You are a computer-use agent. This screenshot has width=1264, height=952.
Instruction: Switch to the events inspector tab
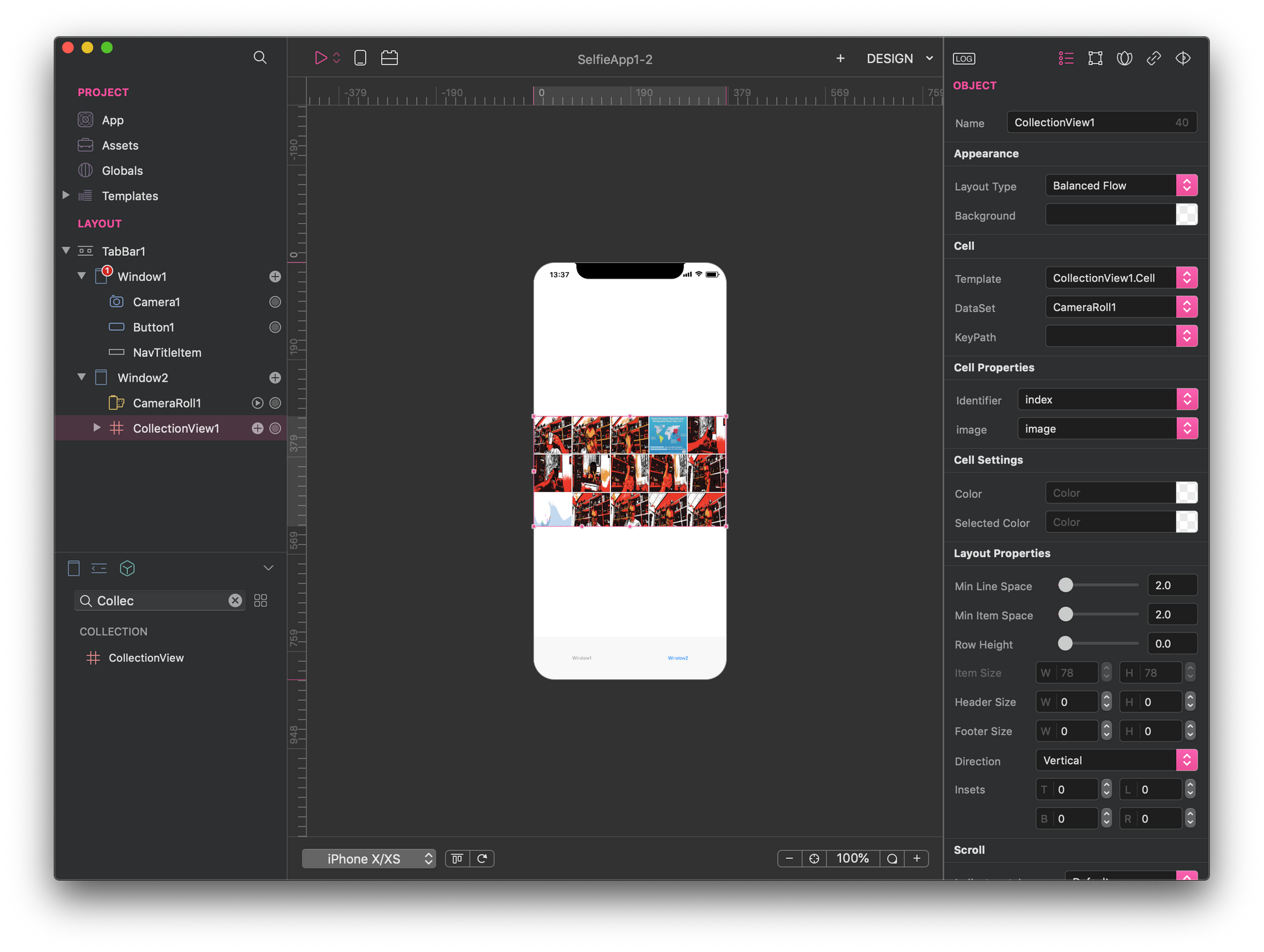point(1183,58)
